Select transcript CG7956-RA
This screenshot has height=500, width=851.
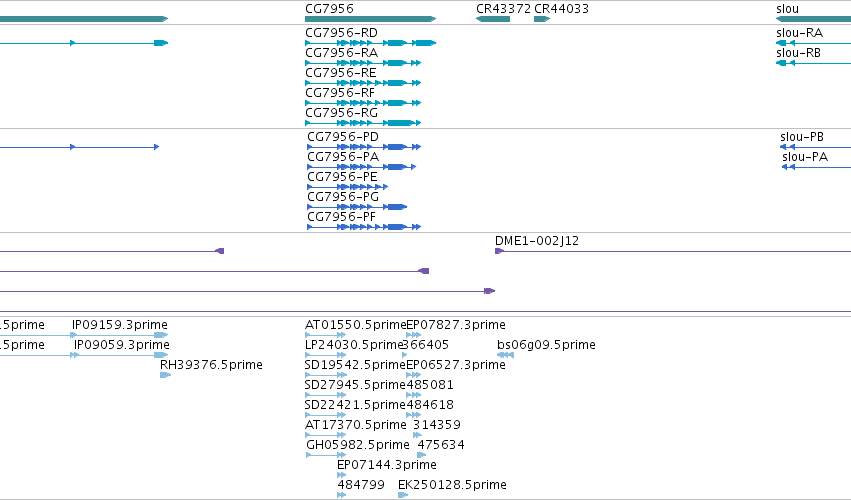point(363,63)
